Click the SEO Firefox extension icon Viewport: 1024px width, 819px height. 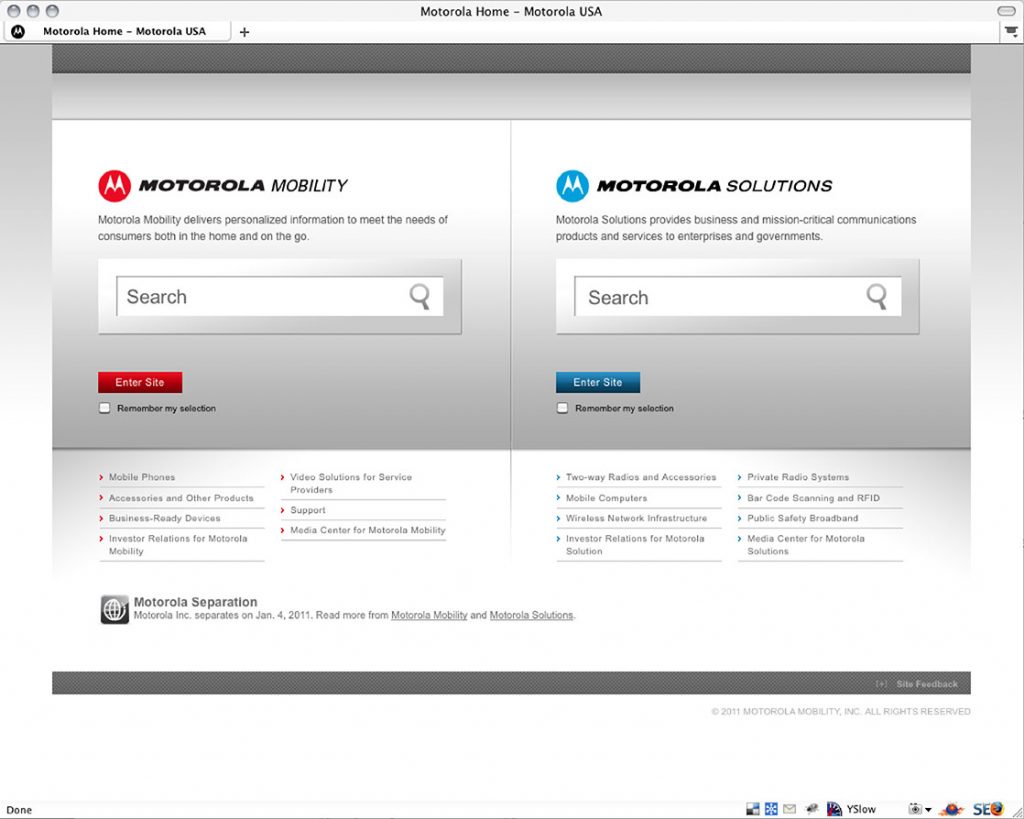[988, 809]
